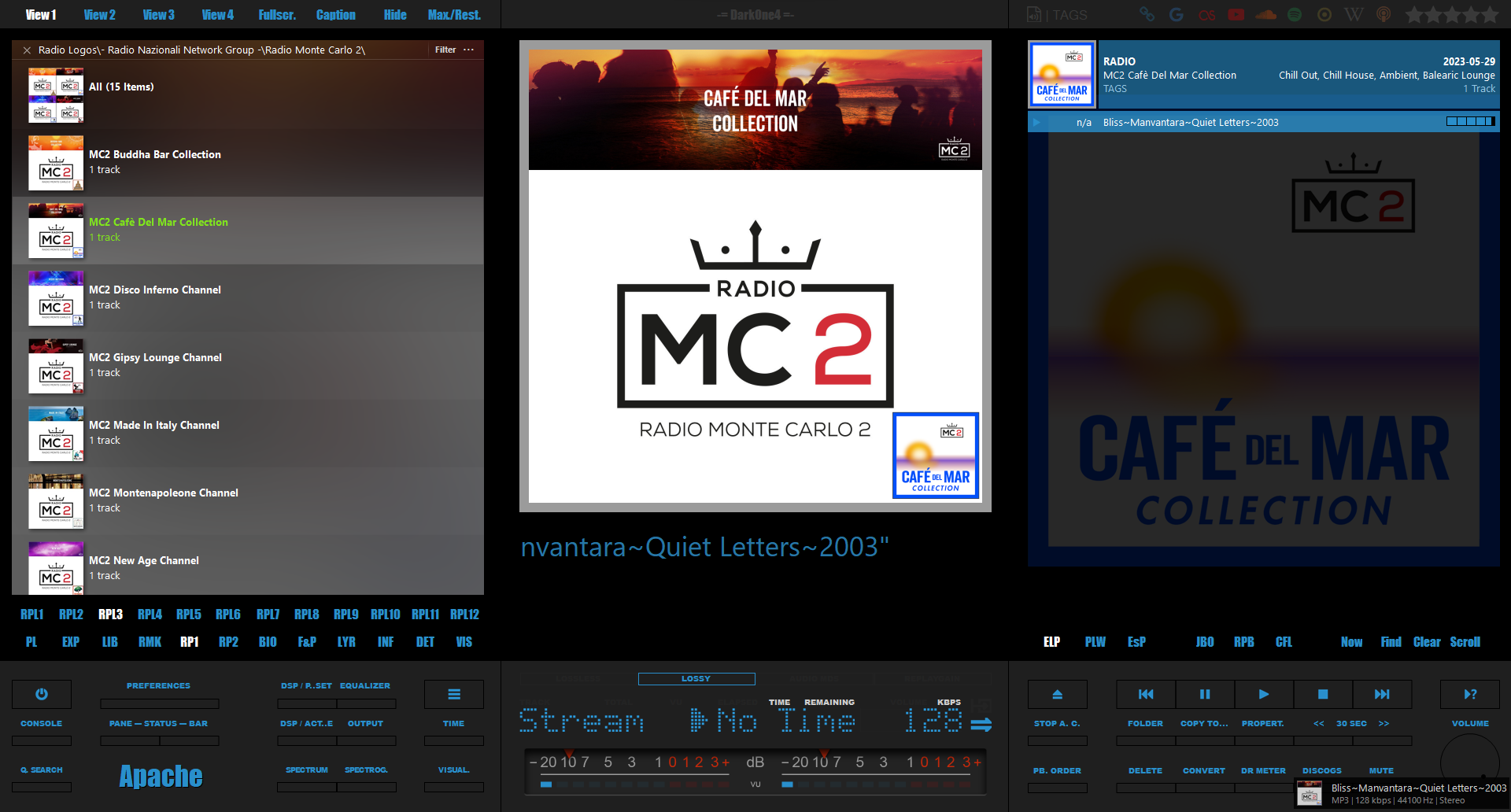This screenshot has height=812, width=1511.
Task: Click the progress bar in playlist row
Action: [x=1470, y=122]
